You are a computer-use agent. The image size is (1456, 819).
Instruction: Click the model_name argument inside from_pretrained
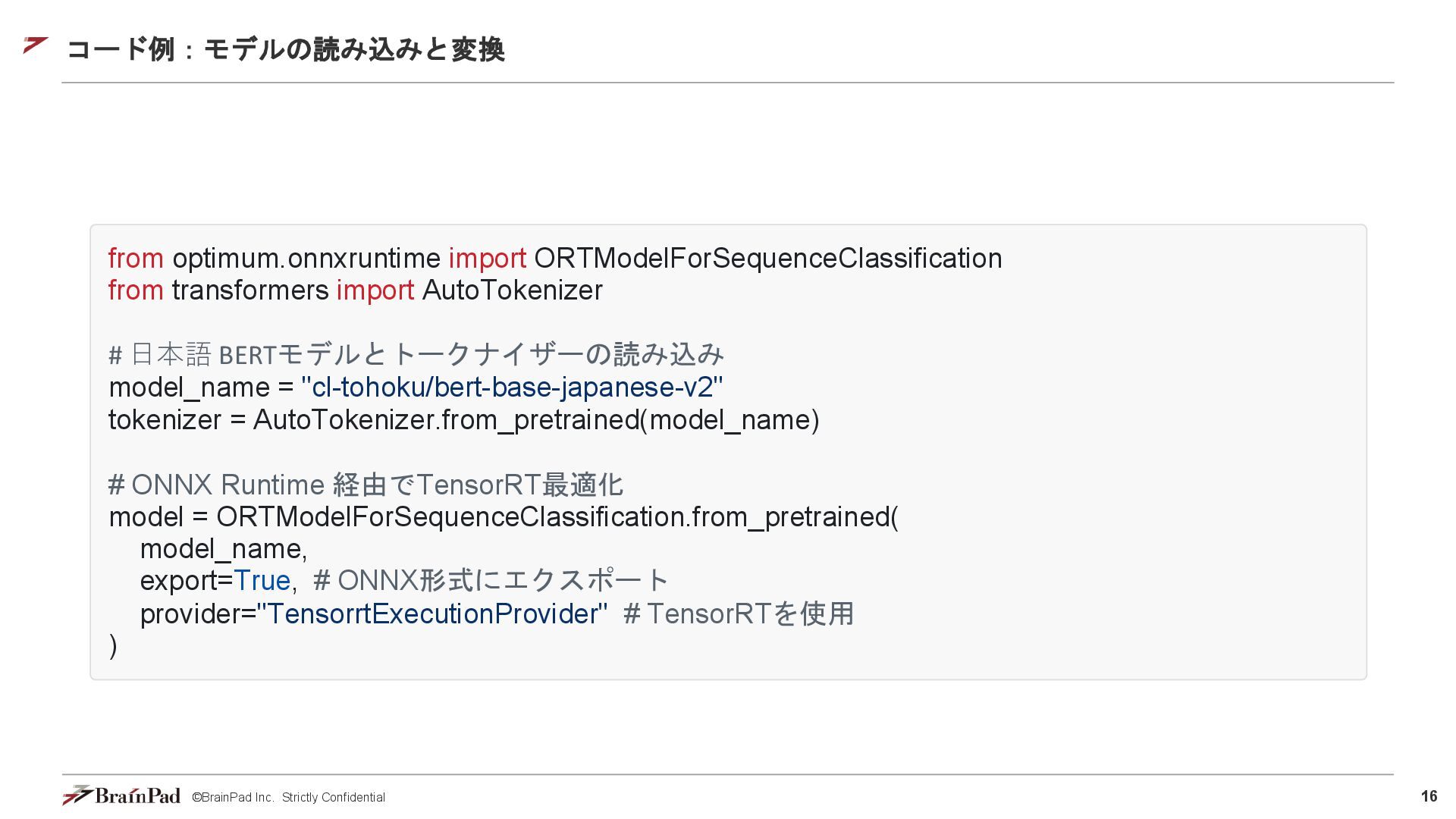click(x=223, y=549)
